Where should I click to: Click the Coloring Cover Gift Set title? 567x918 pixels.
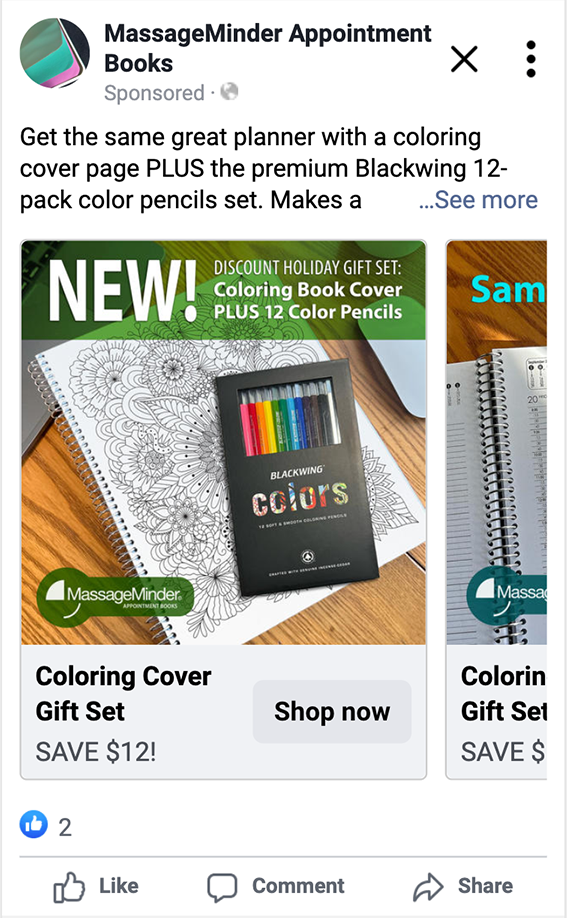pos(123,694)
